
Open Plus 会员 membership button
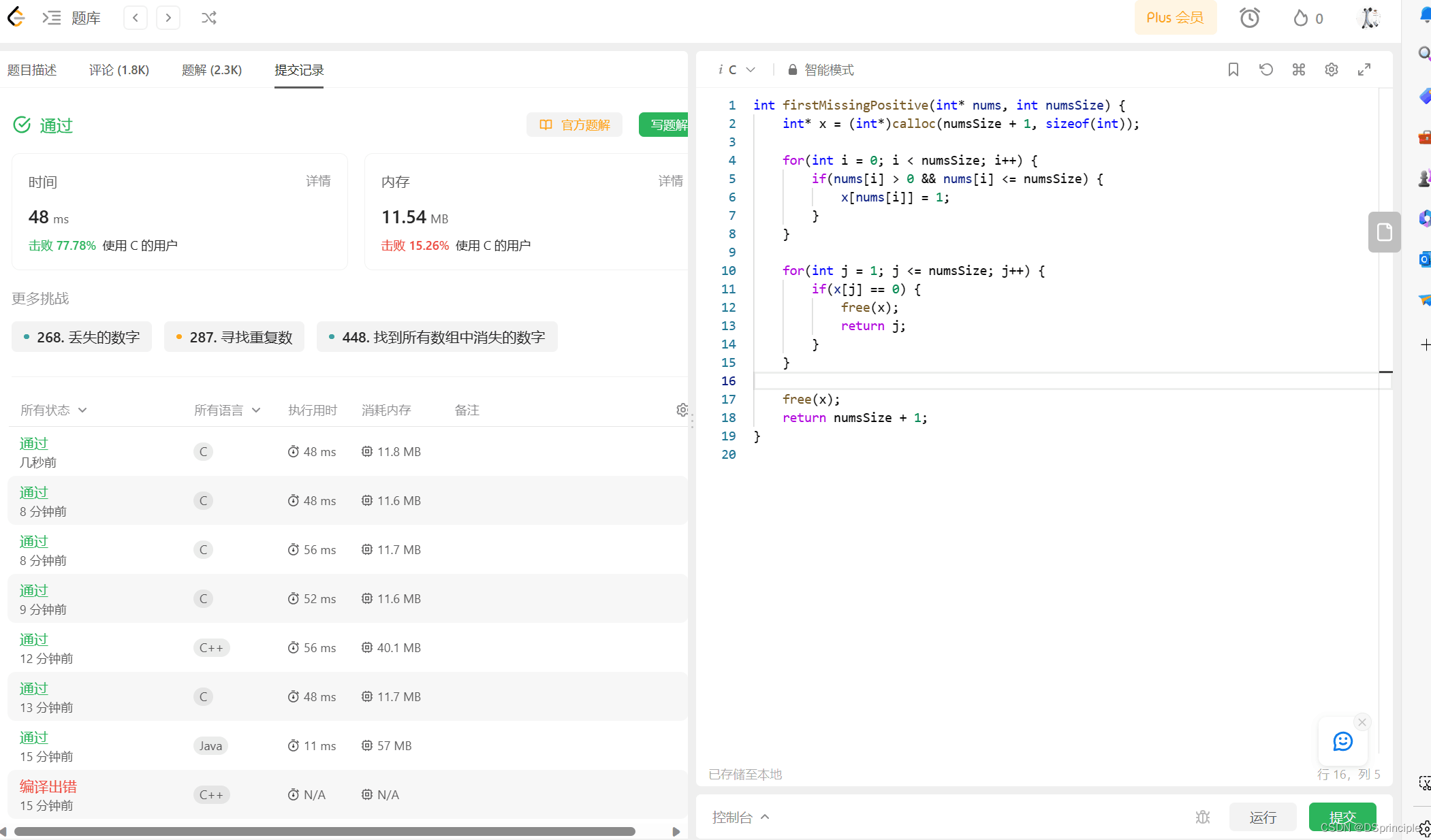(1175, 18)
